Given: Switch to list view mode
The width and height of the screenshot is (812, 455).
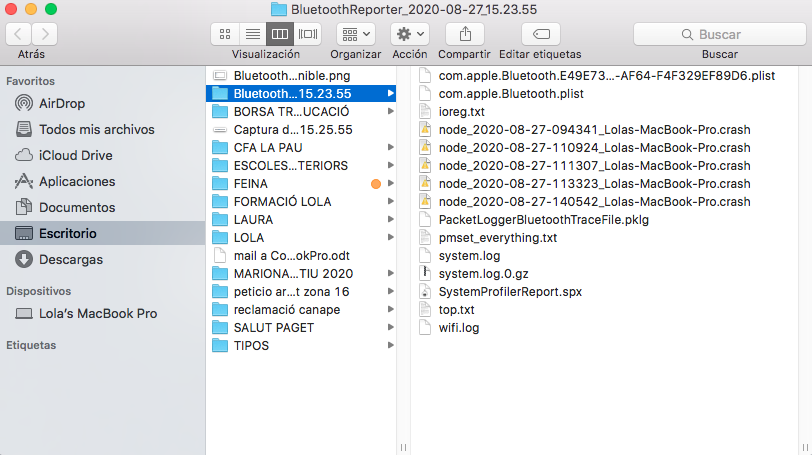Looking at the screenshot, I should 253,34.
